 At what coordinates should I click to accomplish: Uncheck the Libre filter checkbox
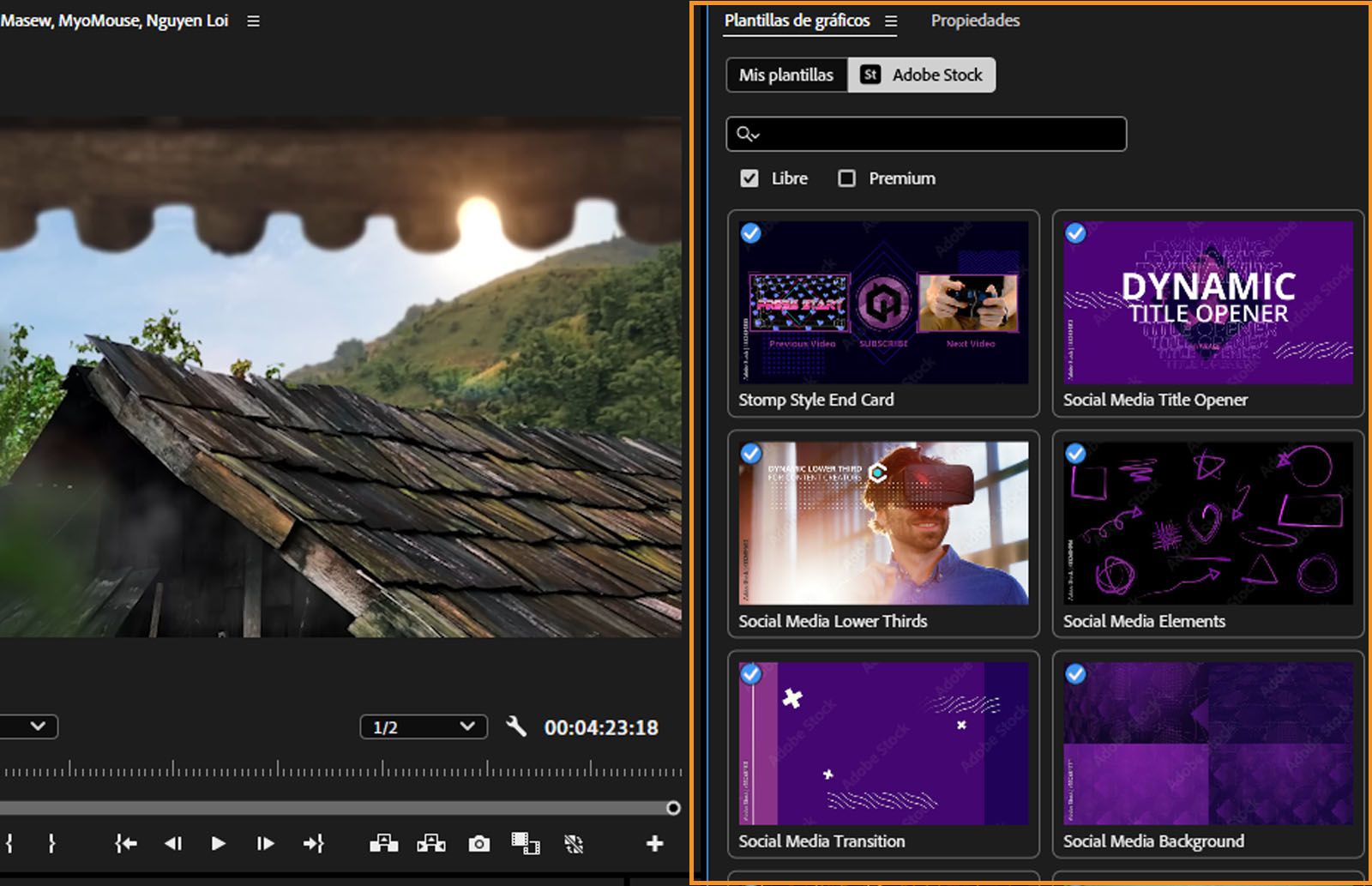749,178
